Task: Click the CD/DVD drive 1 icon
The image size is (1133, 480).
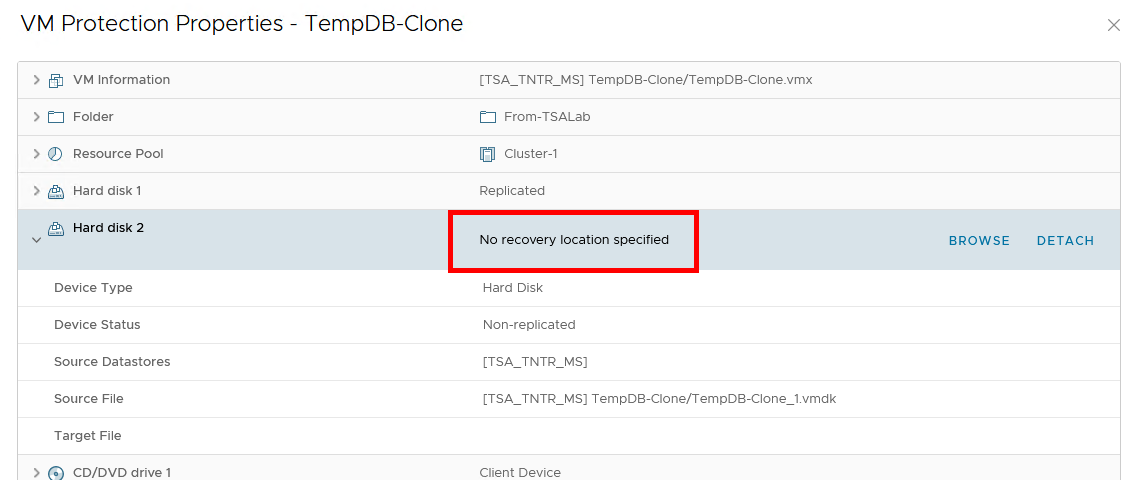Action: point(56,472)
